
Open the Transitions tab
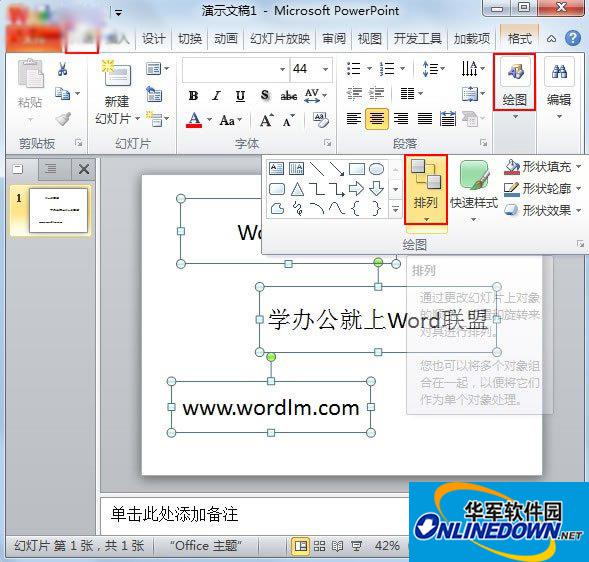coord(190,38)
